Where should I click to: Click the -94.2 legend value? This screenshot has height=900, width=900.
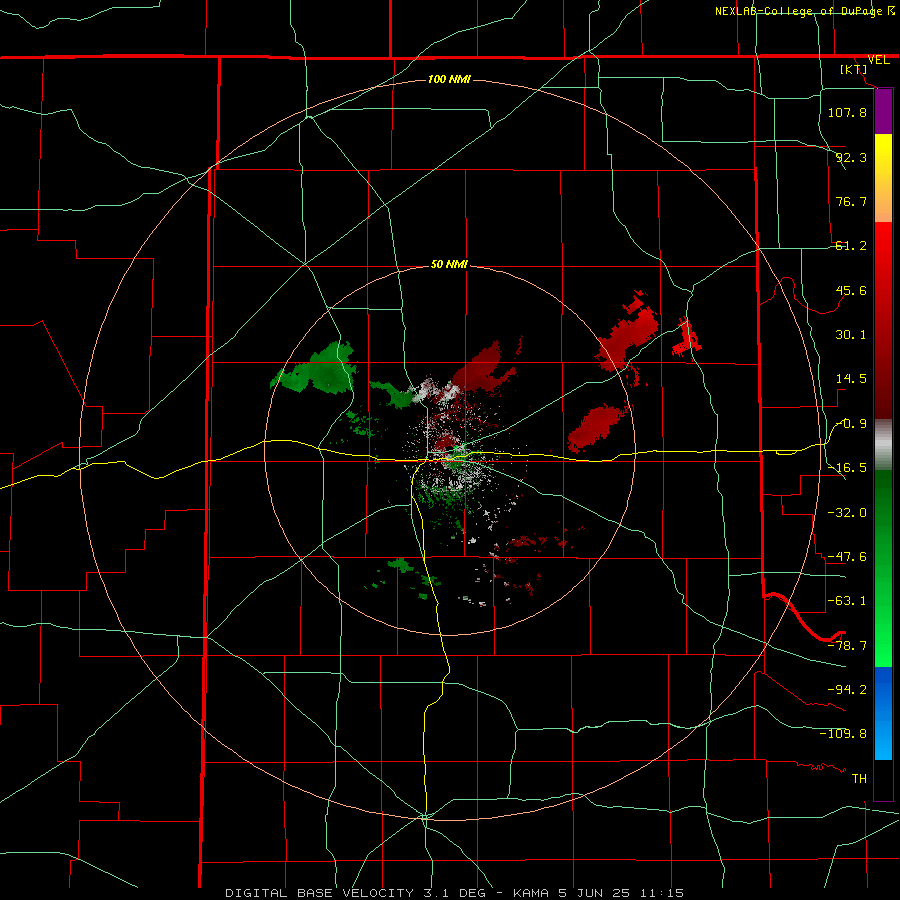coord(847,689)
